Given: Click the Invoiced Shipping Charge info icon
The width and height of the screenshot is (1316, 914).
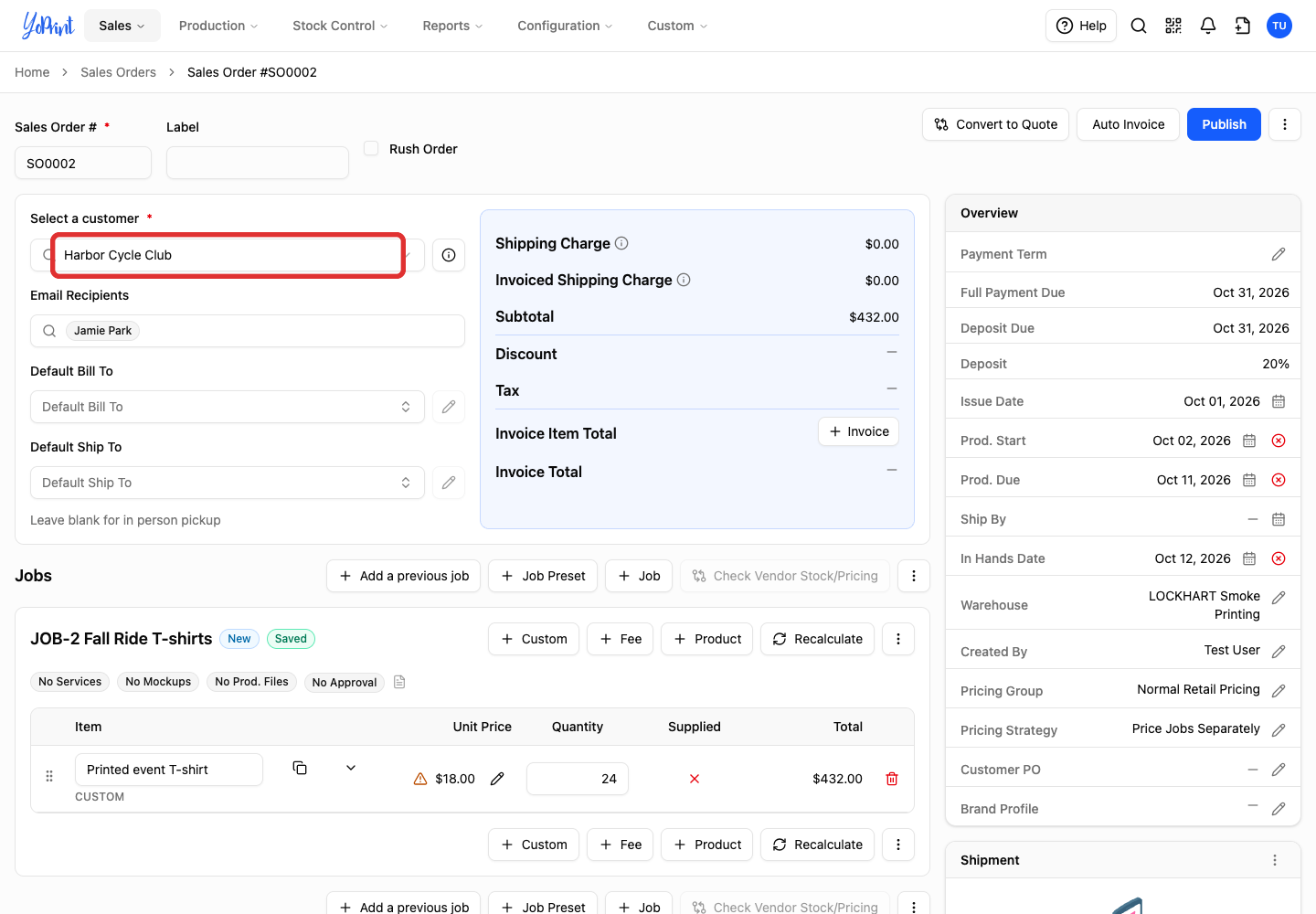Looking at the screenshot, I should tap(684, 280).
